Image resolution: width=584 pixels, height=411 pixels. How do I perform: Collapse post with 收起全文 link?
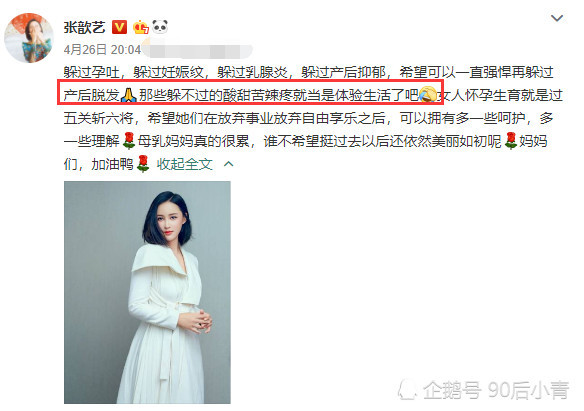185,164
